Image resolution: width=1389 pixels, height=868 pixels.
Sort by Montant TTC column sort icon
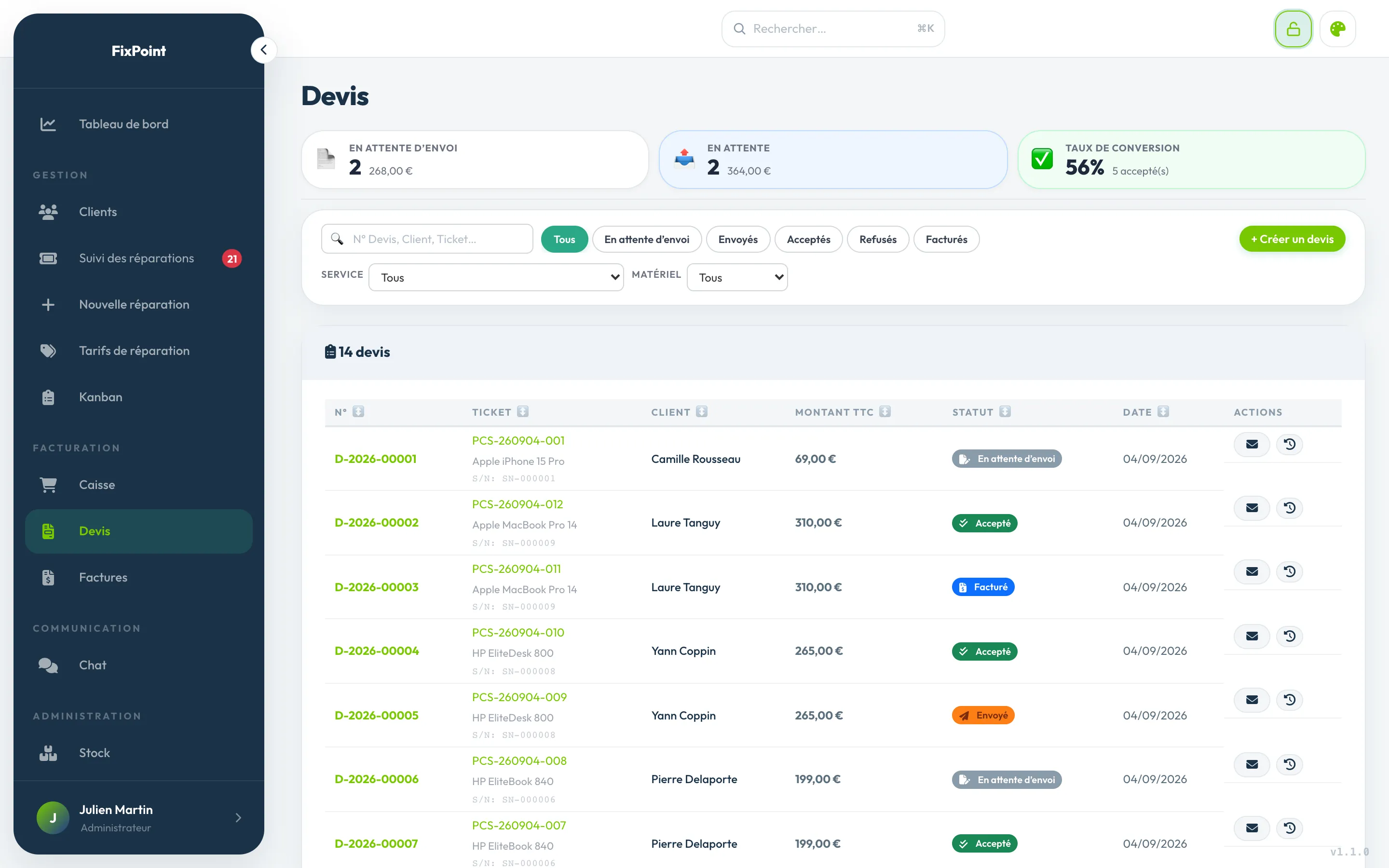pyautogui.click(x=885, y=412)
